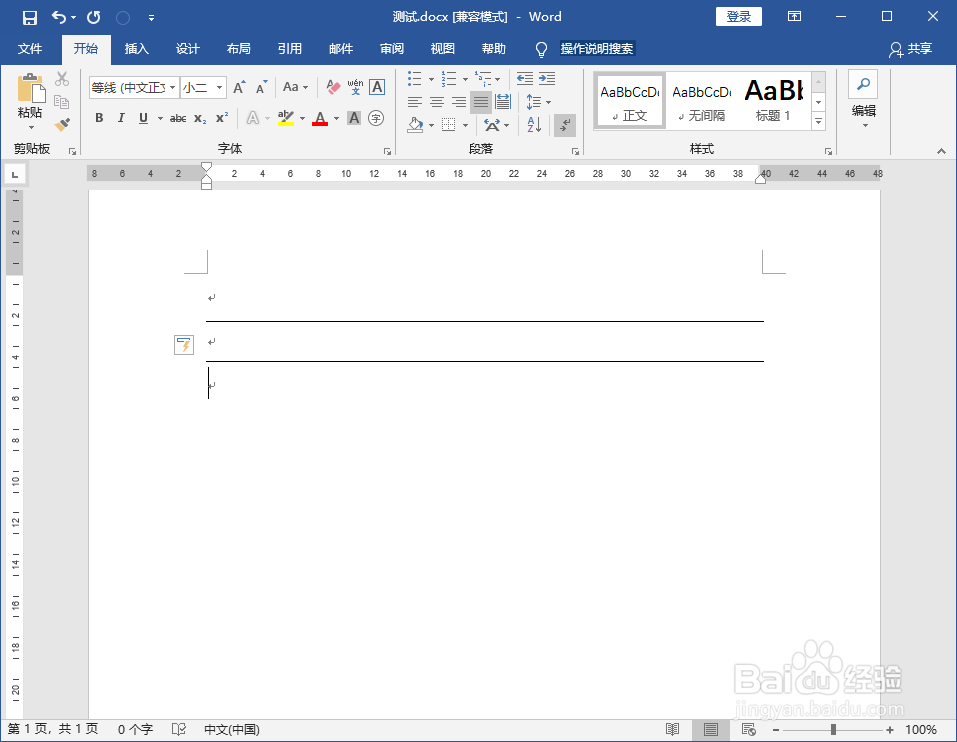Apply multilevel list

[x=483, y=79]
